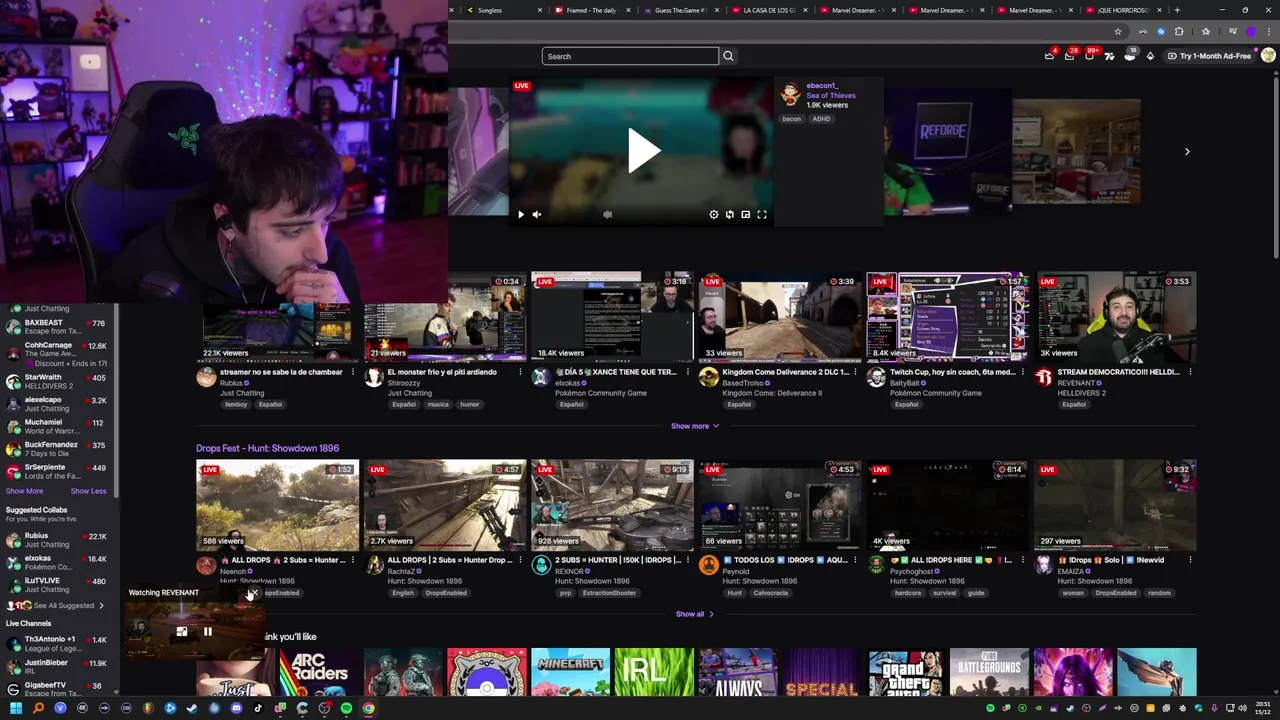Open JustinBieber live channel in sidebar
Viewport: 1280px width, 720px height.
point(57,667)
